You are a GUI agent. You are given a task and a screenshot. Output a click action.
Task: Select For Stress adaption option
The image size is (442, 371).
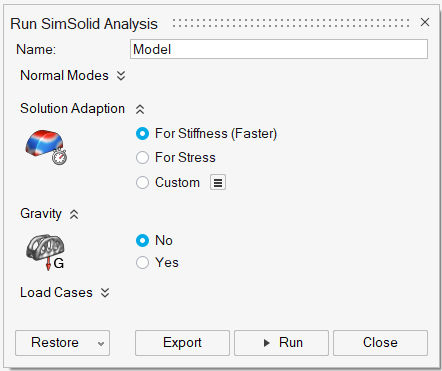click(142, 157)
